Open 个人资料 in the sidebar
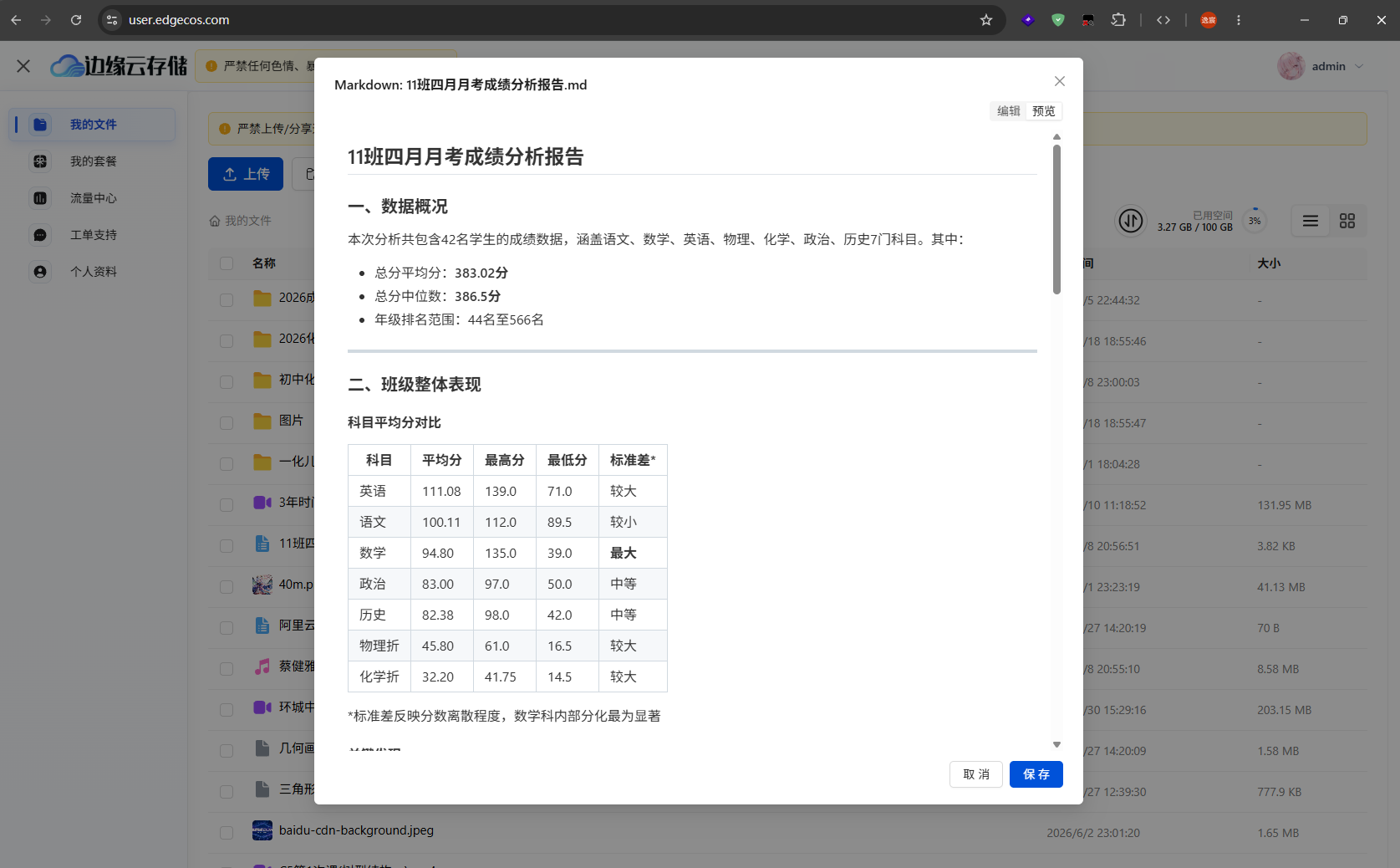The width and height of the screenshot is (1400, 868). click(94, 272)
